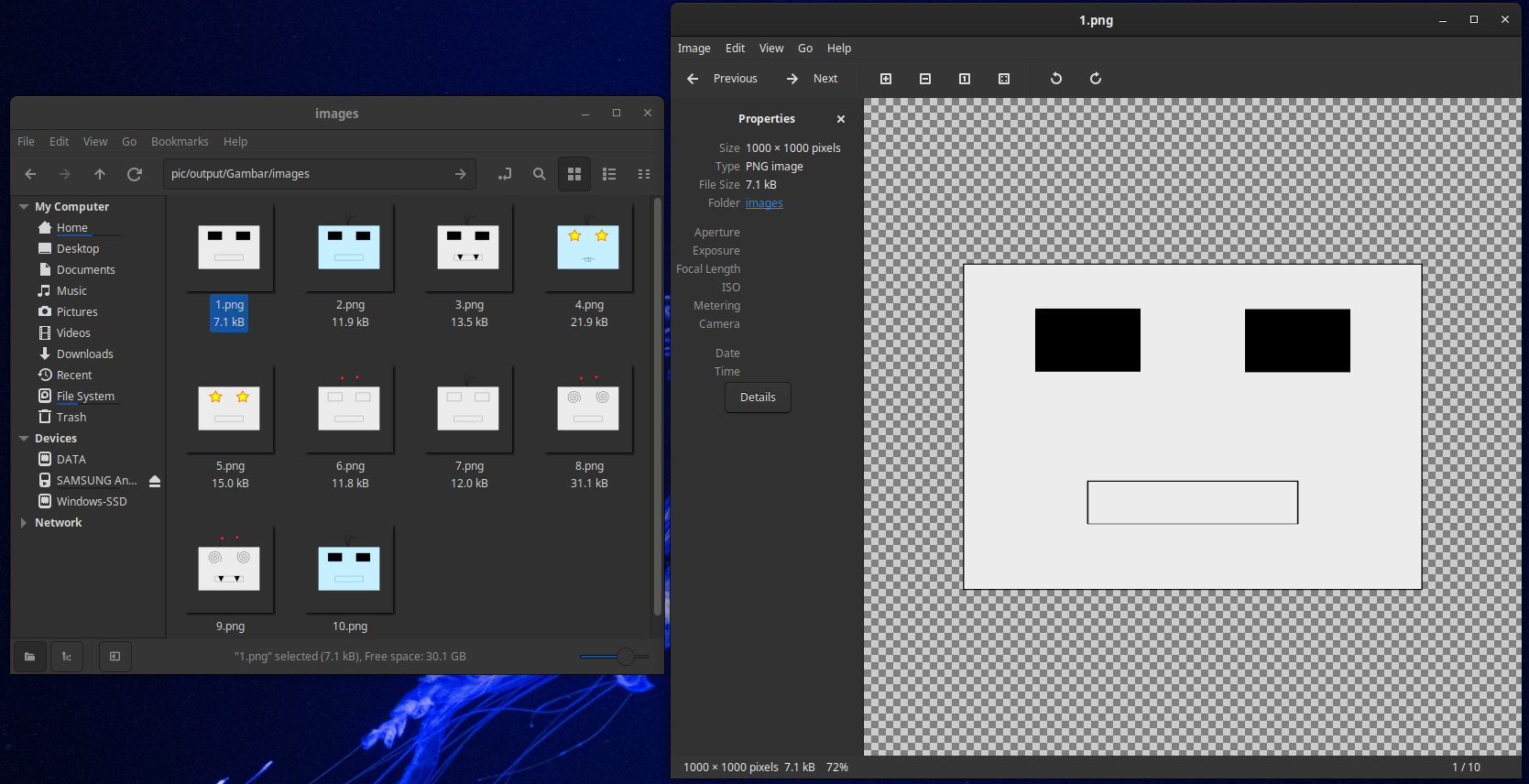Switch to compact view
This screenshot has height=784, width=1529.
tap(644, 174)
